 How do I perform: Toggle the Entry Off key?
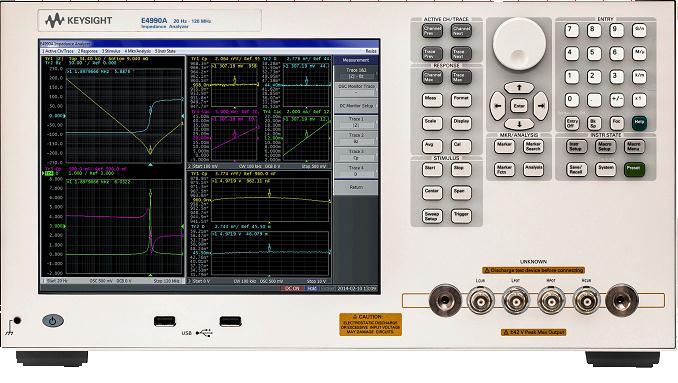[x=572, y=123]
